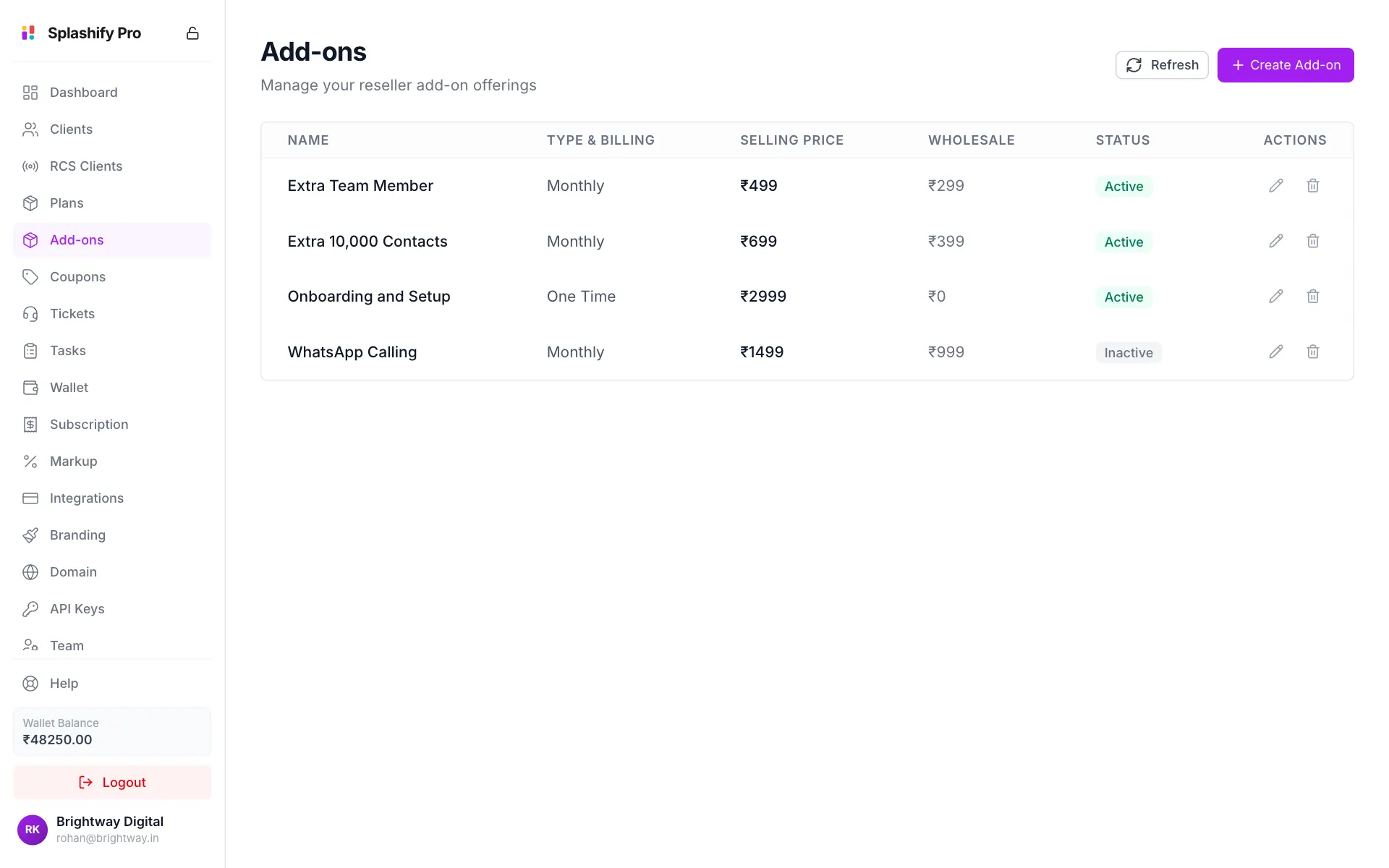Go to Clients page

(x=112, y=129)
